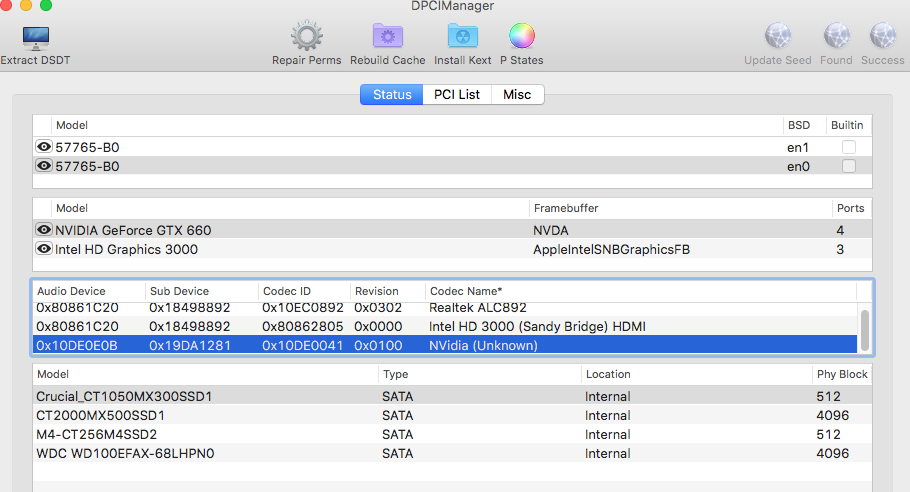Select the CT2000MX500SSD1 drive row

(452, 415)
